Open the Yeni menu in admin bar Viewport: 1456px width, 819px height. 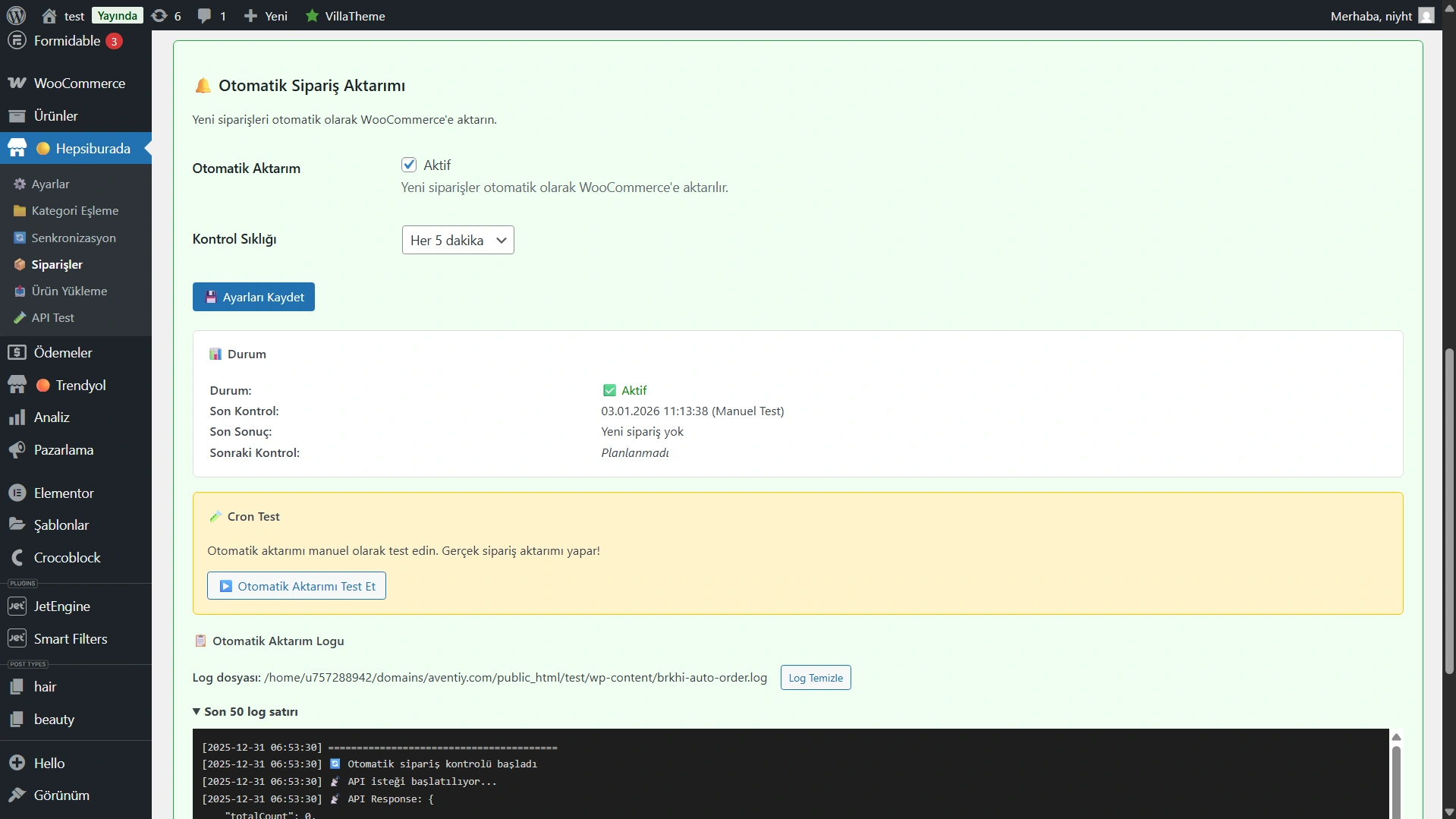266,16
